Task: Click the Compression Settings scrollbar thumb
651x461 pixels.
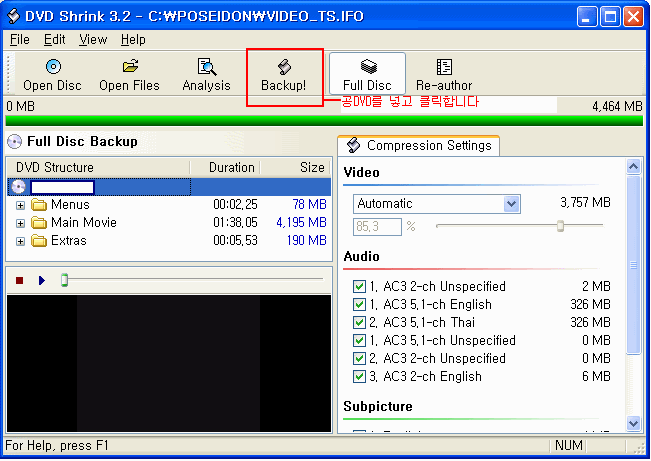Action: pyautogui.click(x=633, y=265)
